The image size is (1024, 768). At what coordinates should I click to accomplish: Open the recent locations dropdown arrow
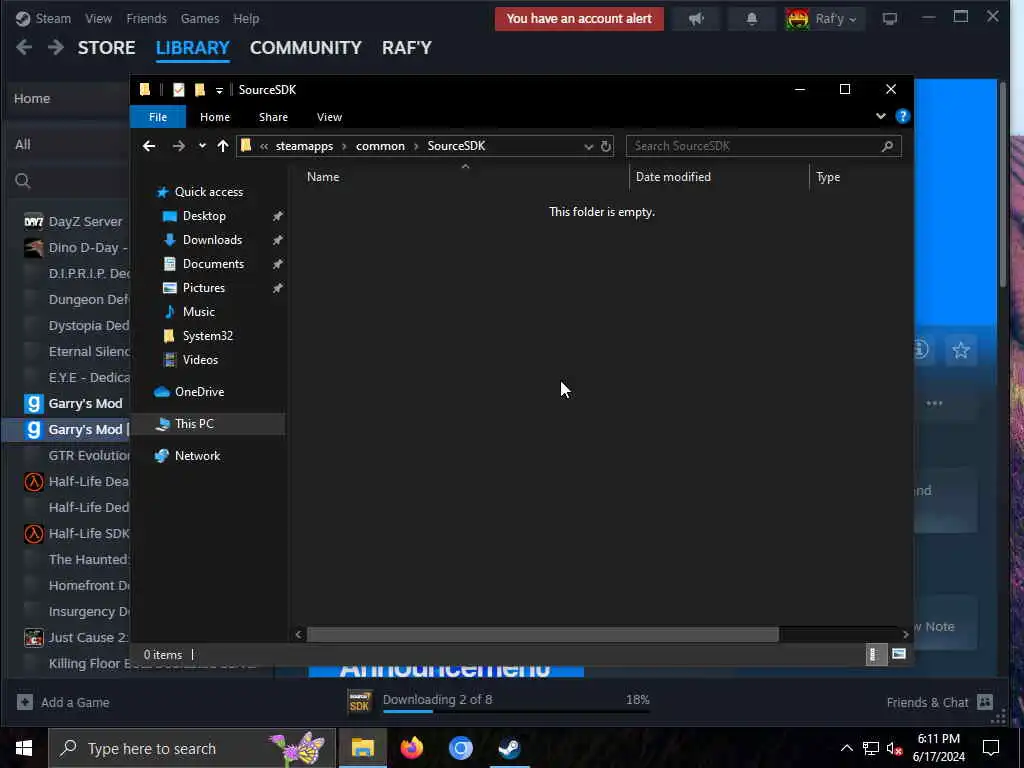point(202,146)
